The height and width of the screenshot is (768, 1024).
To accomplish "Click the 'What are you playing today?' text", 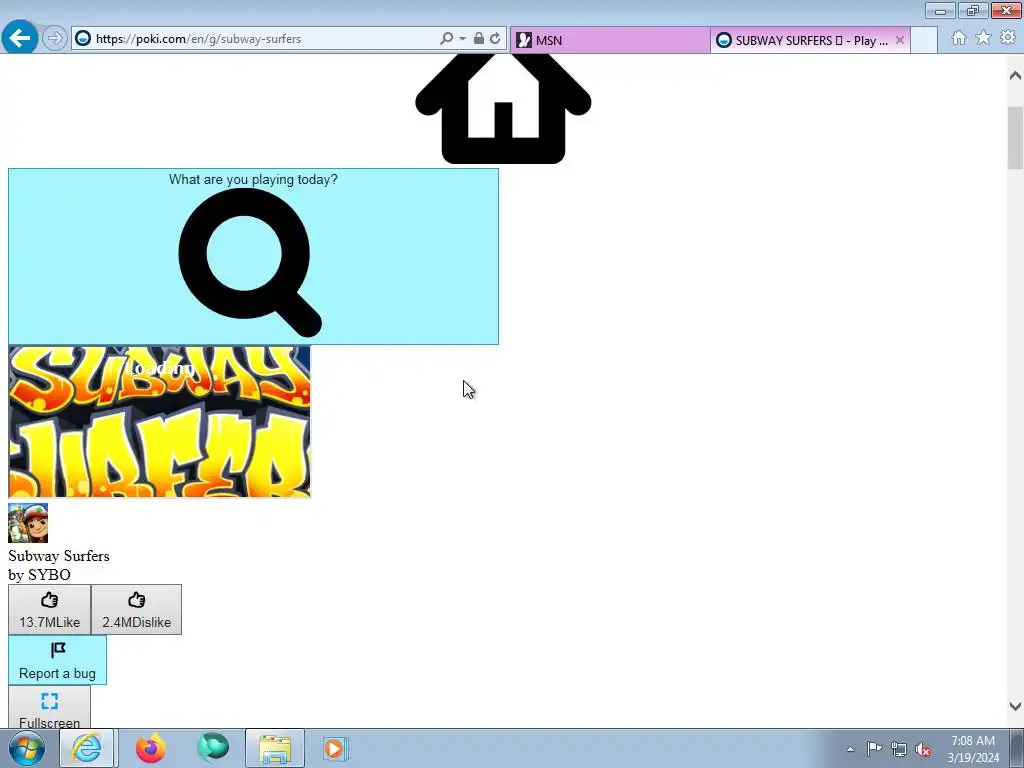I will tap(253, 179).
